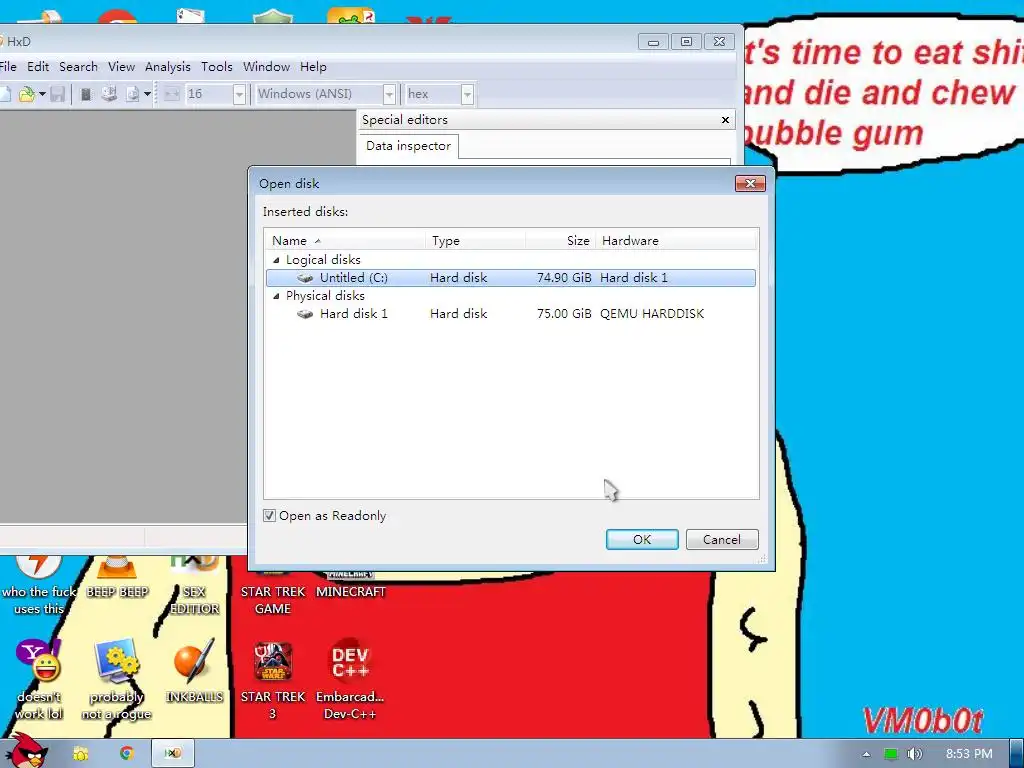Open the bytes-per-row dropdown showing 16
Screen dimensions: 1024x768
tap(239, 94)
